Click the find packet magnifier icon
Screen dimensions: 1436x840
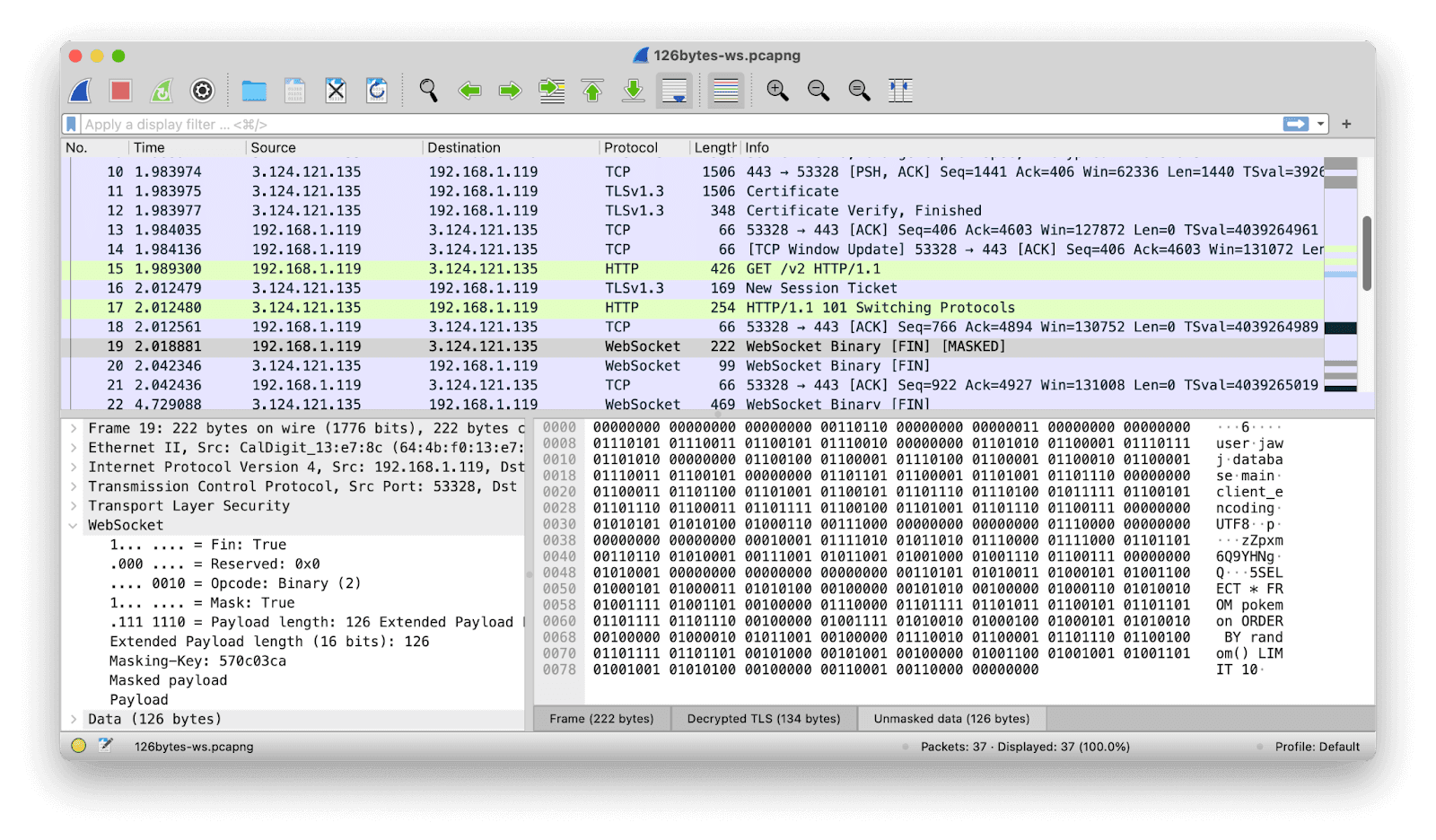428,91
